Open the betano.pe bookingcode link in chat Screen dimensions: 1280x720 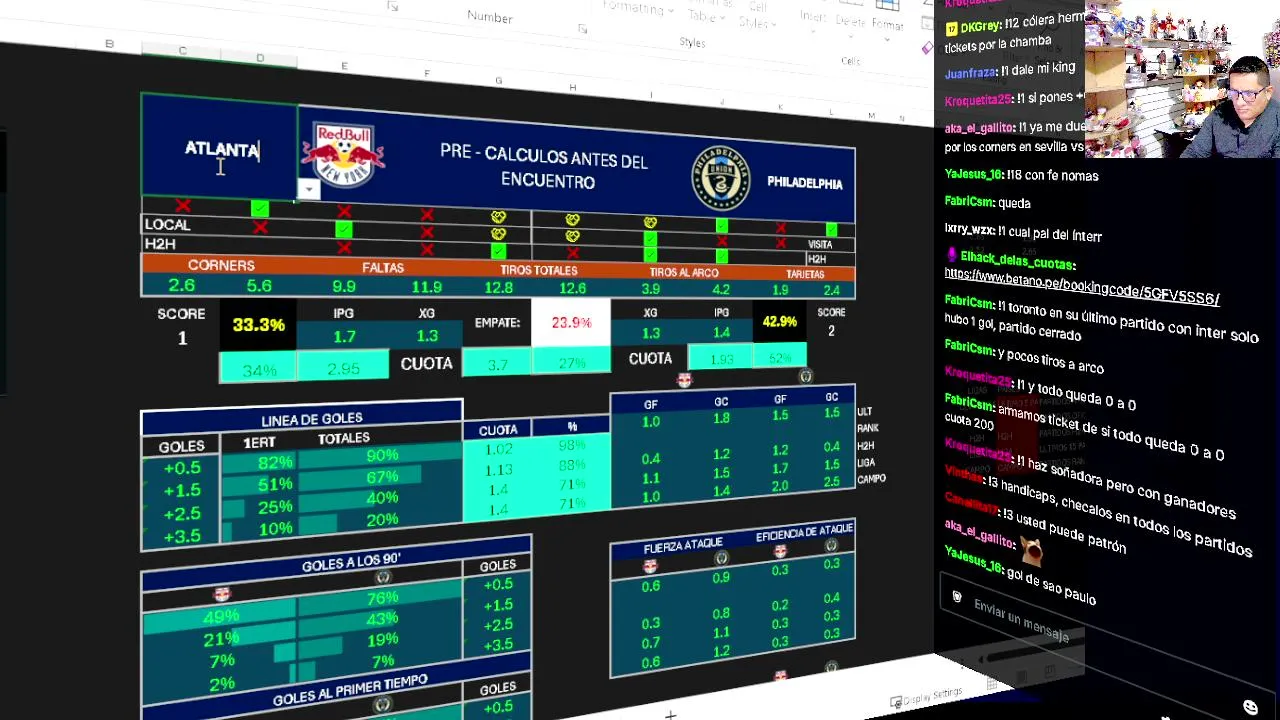point(1082,288)
